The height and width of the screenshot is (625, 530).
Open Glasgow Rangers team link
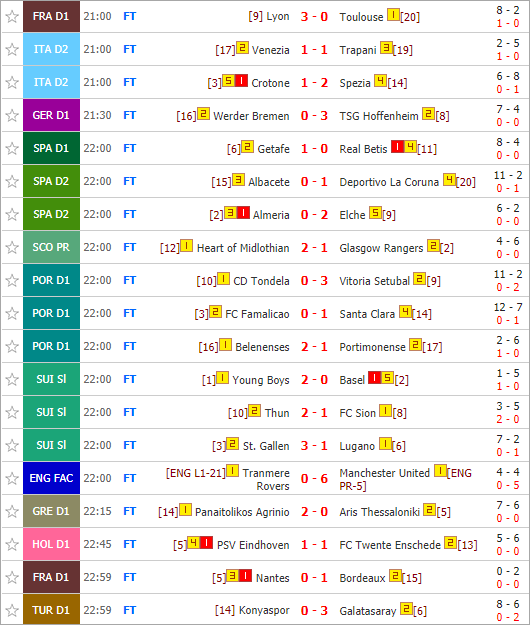click(381, 248)
